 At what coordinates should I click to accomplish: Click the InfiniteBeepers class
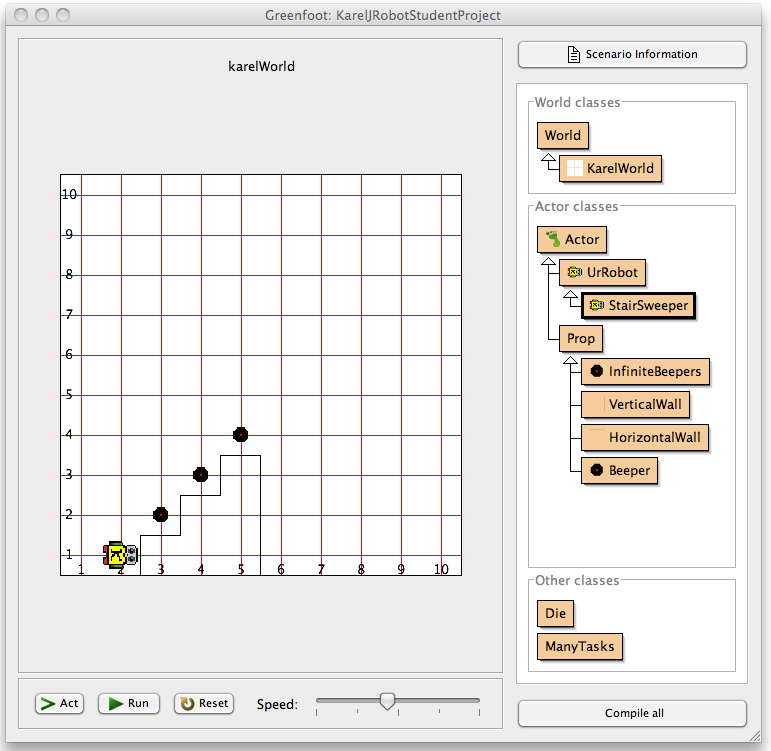click(x=645, y=371)
